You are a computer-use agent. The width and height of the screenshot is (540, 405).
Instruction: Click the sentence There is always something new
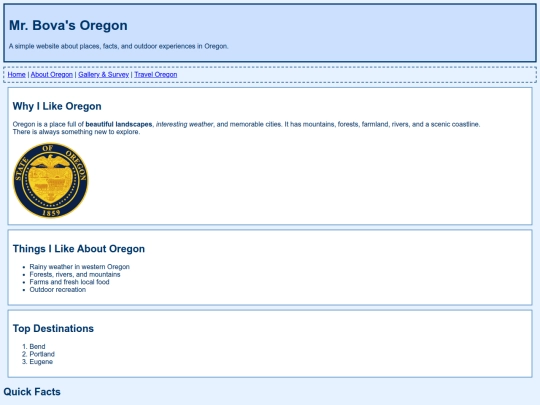[76, 132]
